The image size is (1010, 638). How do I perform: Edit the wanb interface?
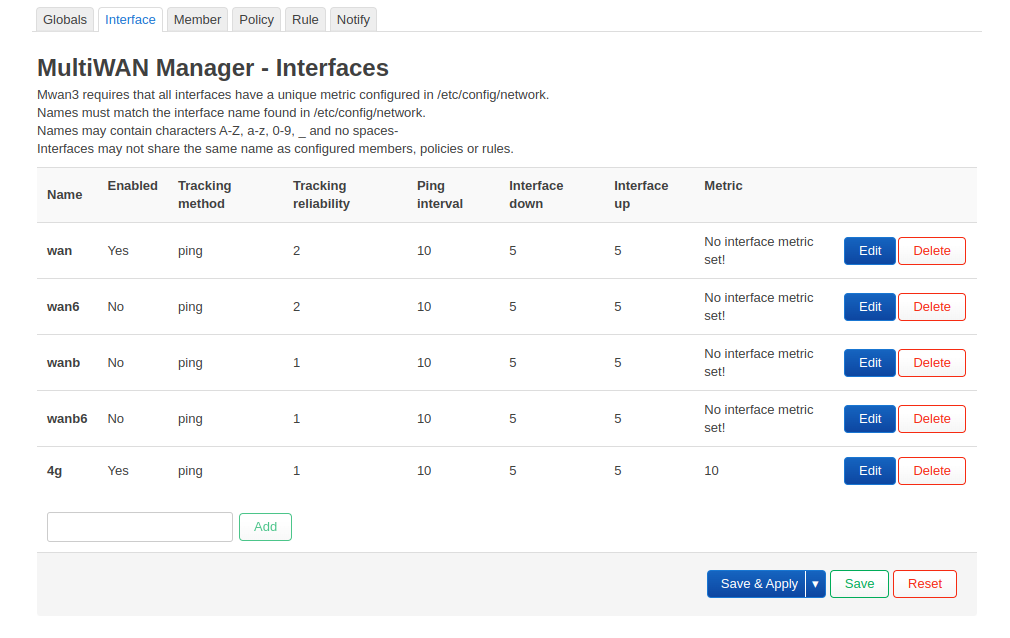click(870, 363)
